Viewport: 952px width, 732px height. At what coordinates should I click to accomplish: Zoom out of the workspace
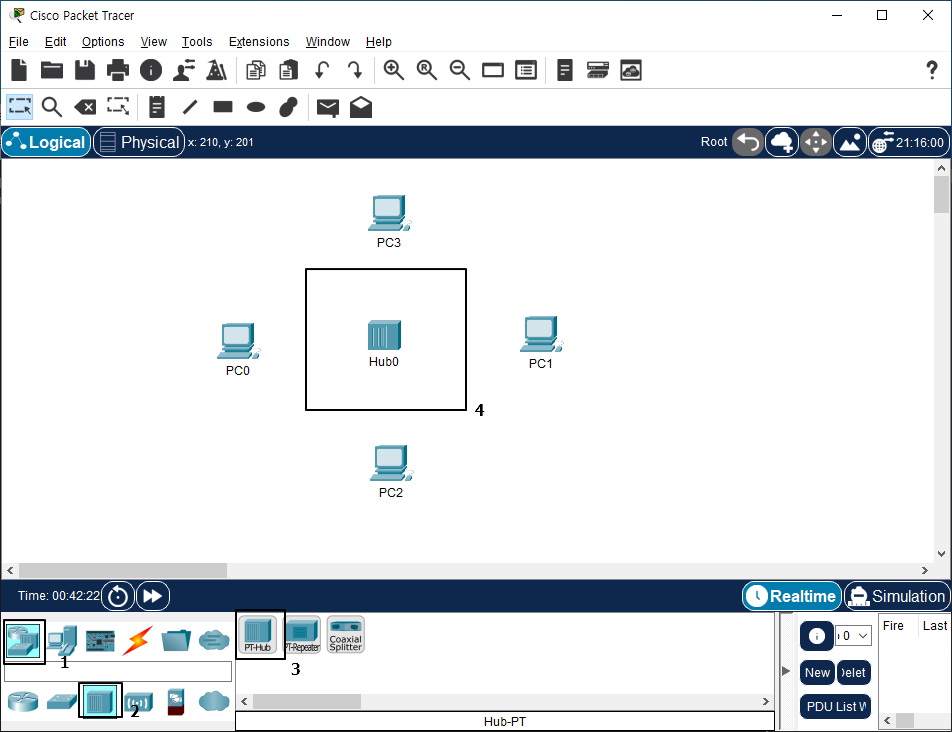(460, 70)
